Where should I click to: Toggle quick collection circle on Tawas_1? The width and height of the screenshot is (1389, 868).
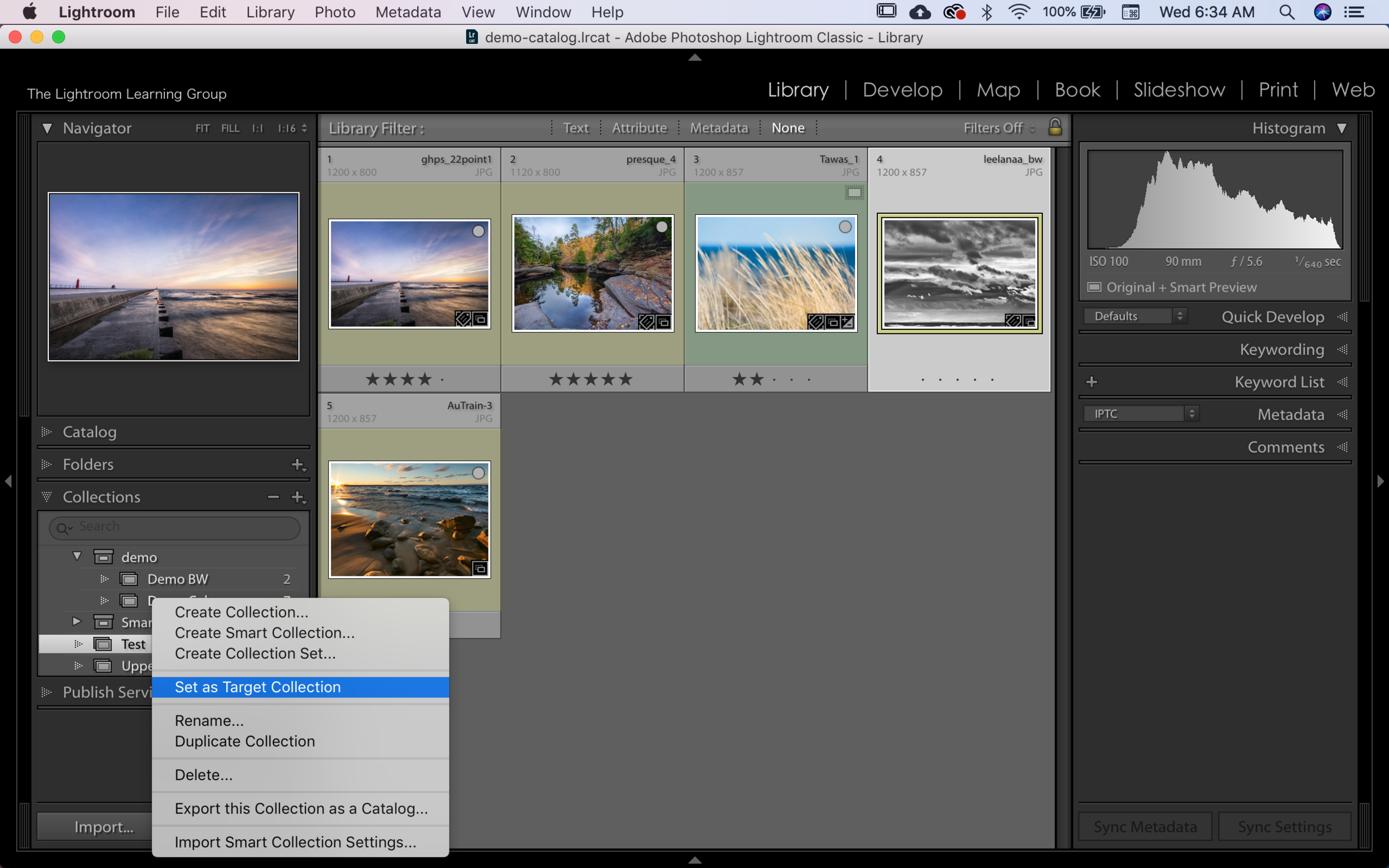[x=845, y=227]
